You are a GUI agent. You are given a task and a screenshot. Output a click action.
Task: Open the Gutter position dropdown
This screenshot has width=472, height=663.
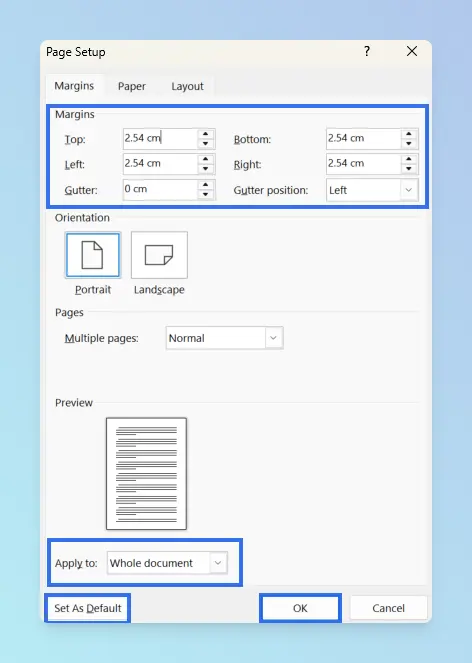pos(409,190)
